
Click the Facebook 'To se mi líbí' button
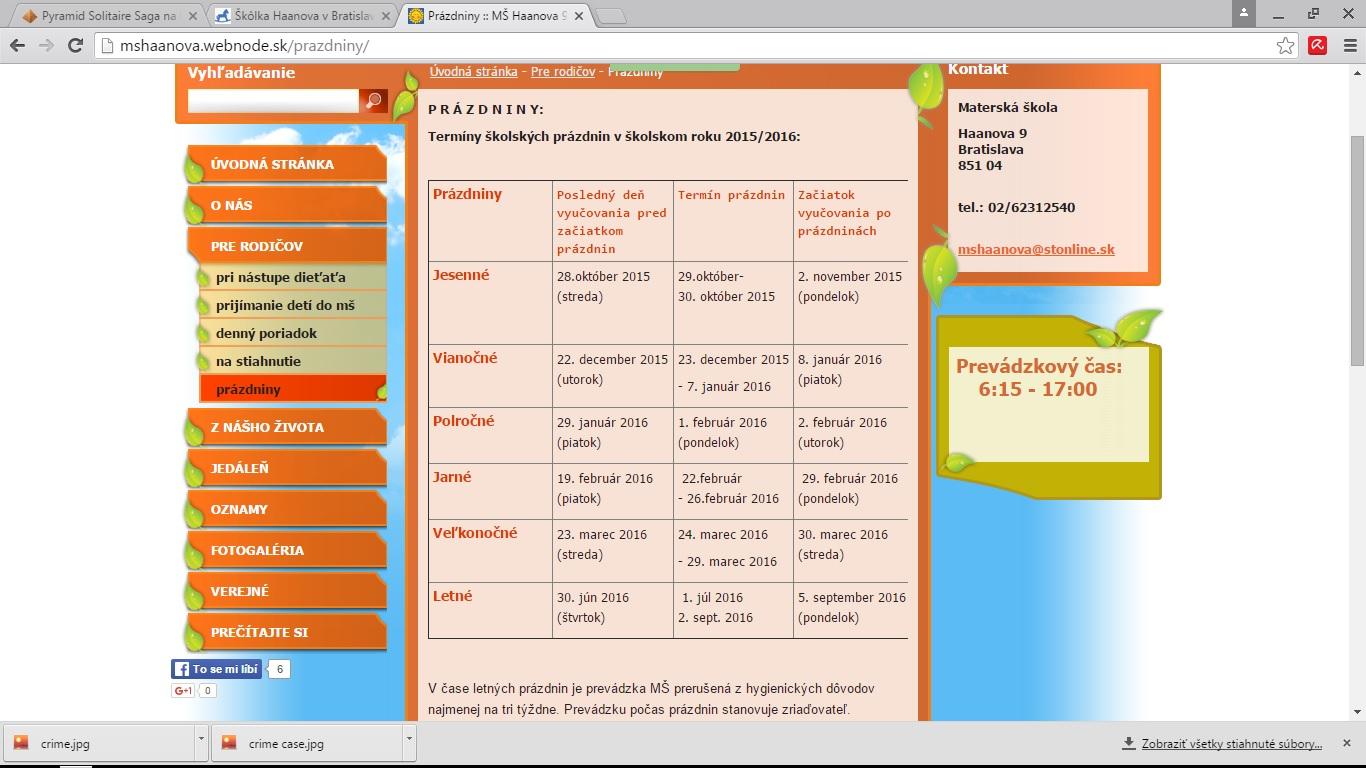[x=216, y=669]
